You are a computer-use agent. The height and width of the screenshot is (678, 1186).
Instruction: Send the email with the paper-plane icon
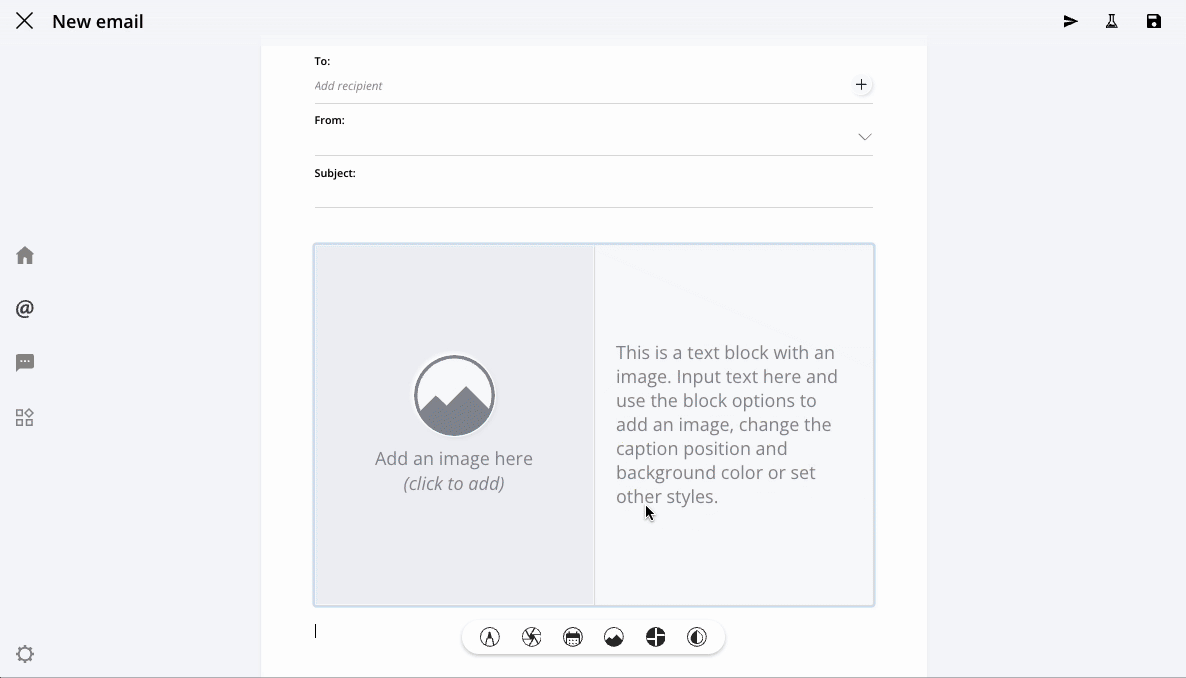point(1070,21)
